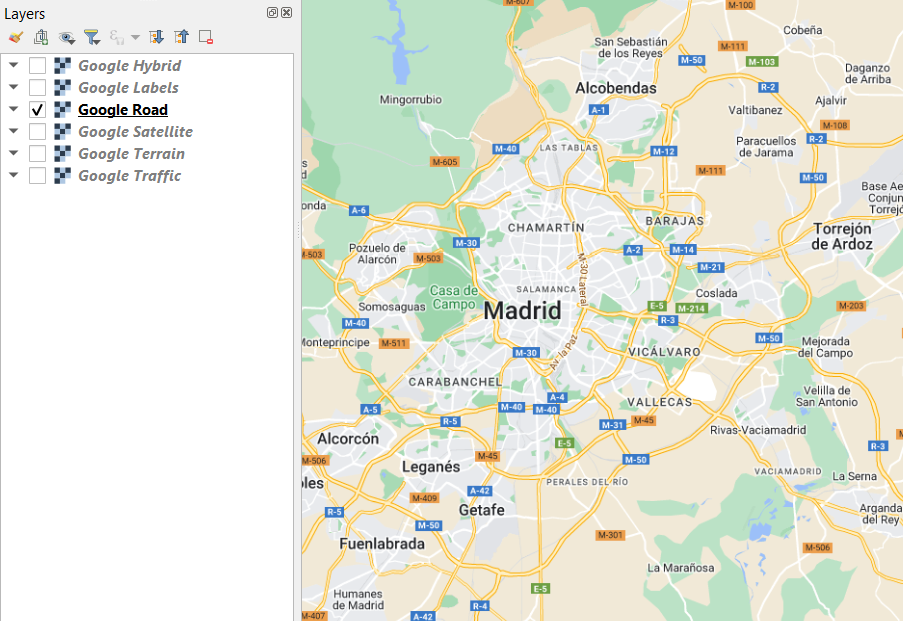Click the Alcobendas label on the map
This screenshot has width=903, height=621.
coord(616,88)
